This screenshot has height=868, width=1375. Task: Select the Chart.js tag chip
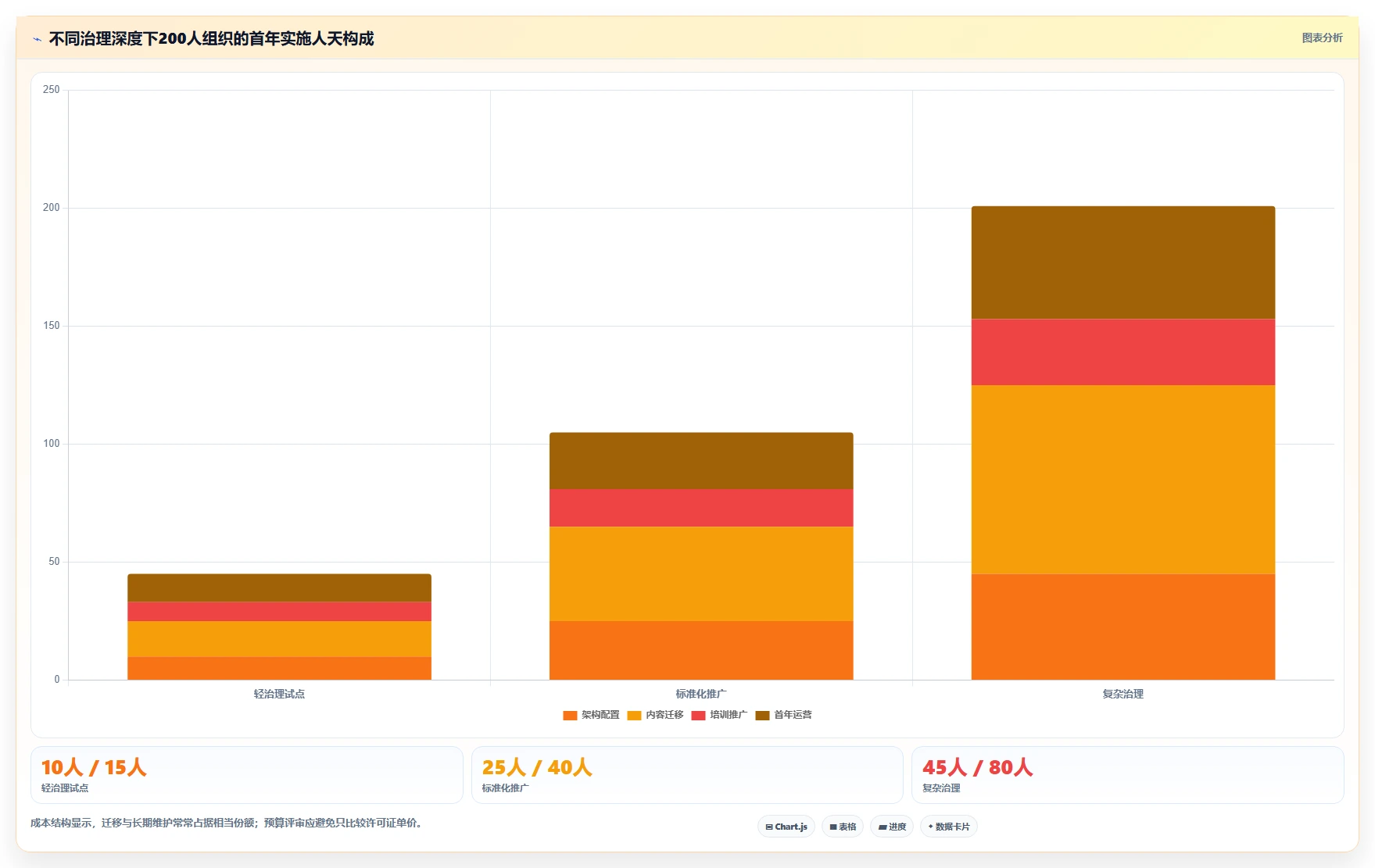[786, 827]
